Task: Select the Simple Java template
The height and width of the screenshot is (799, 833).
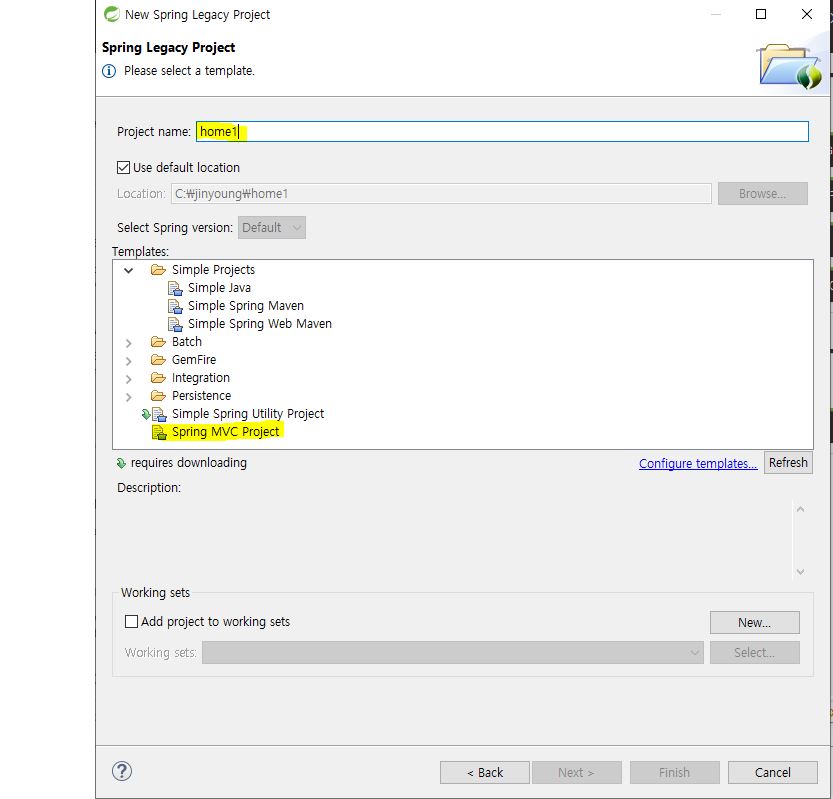Action: pyautogui.click(x=219, y=287)
